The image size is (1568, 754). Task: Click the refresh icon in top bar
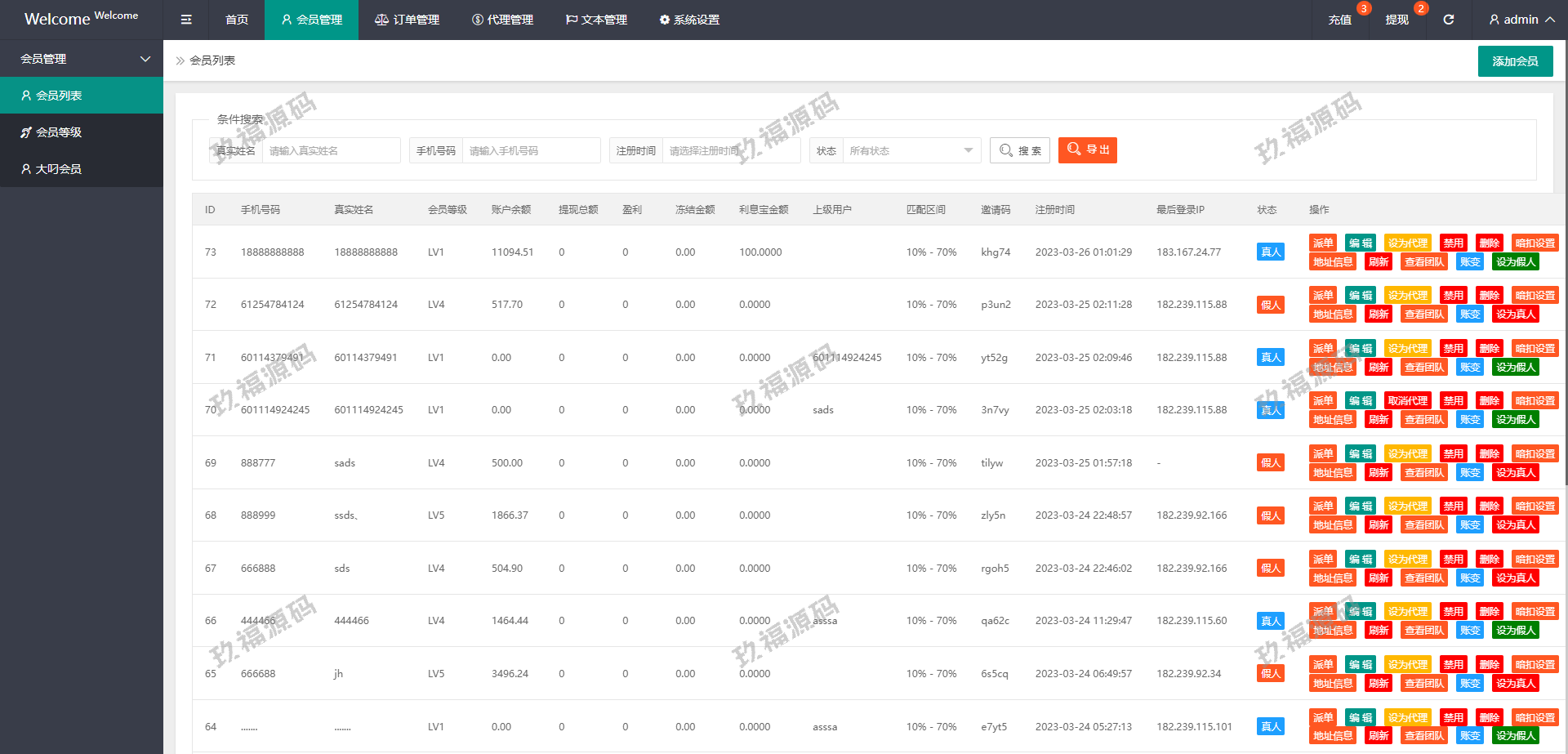(x=1448, y=20)
